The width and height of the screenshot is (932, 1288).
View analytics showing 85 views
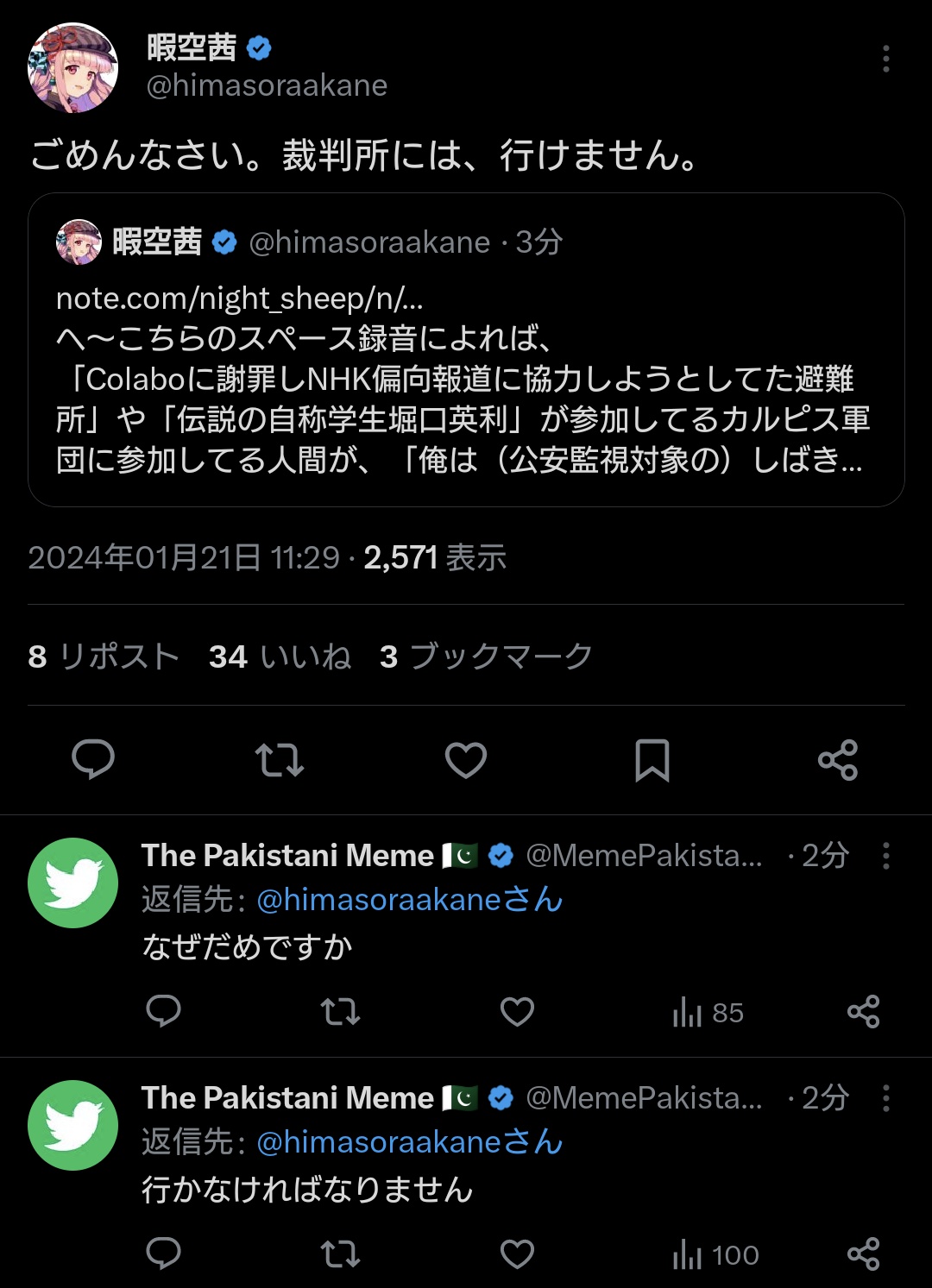click(x=708, y=1012)
